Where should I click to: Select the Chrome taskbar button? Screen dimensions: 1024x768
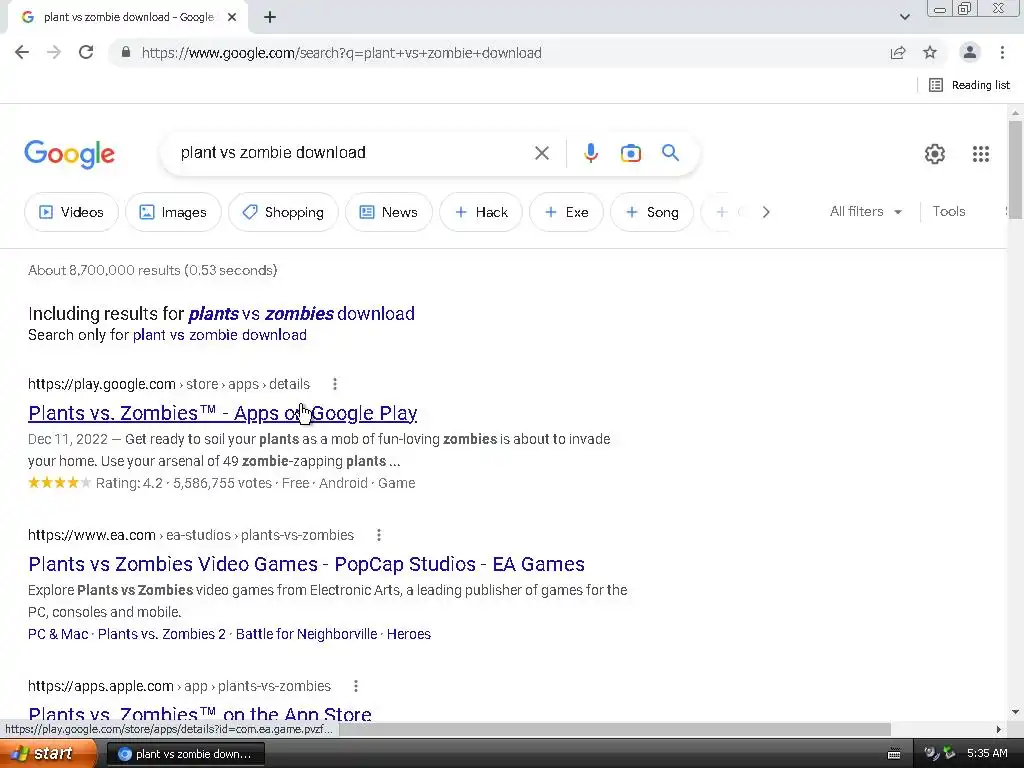point(185,754)
